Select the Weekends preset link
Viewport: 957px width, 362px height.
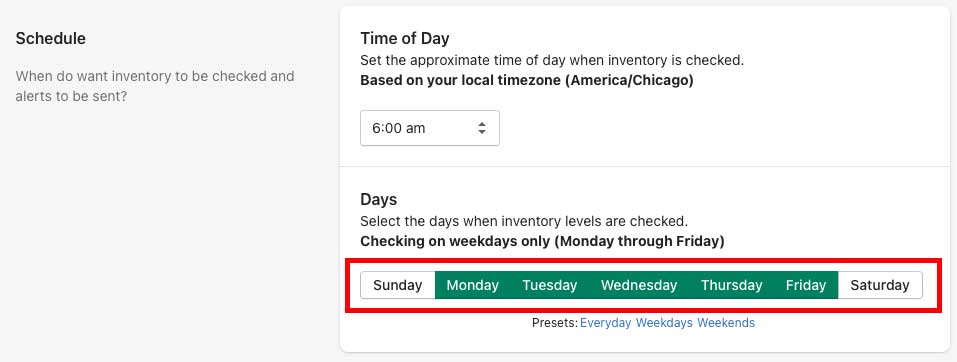click(x=726, y=323)
